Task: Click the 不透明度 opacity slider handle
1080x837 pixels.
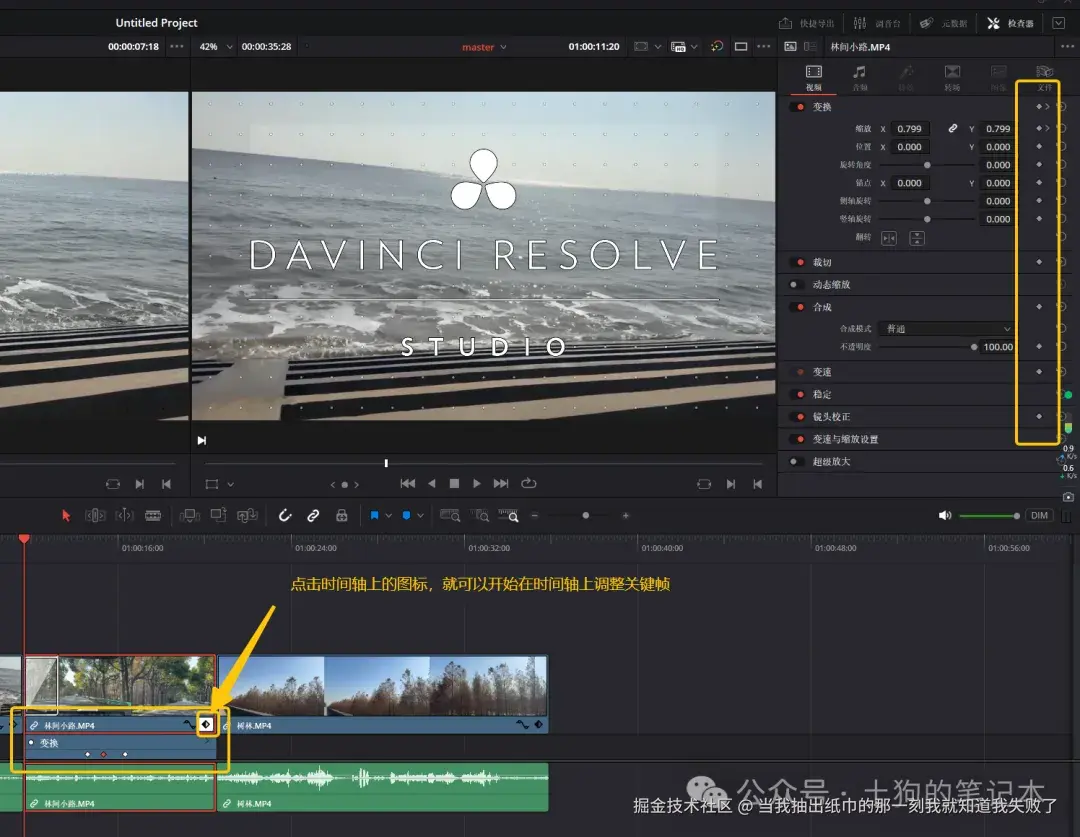Action: [974, 347]
